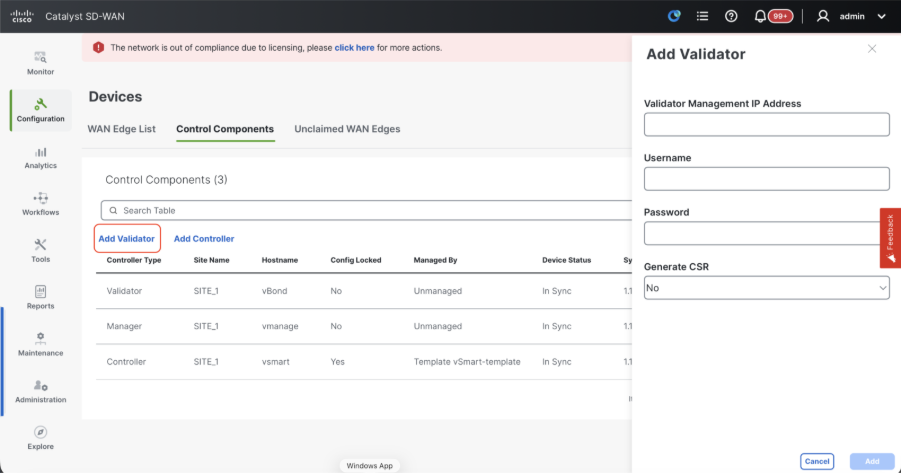Go to Workflows in the sidebar
Screen dimensions: 901x474
(x=40, y=203)
